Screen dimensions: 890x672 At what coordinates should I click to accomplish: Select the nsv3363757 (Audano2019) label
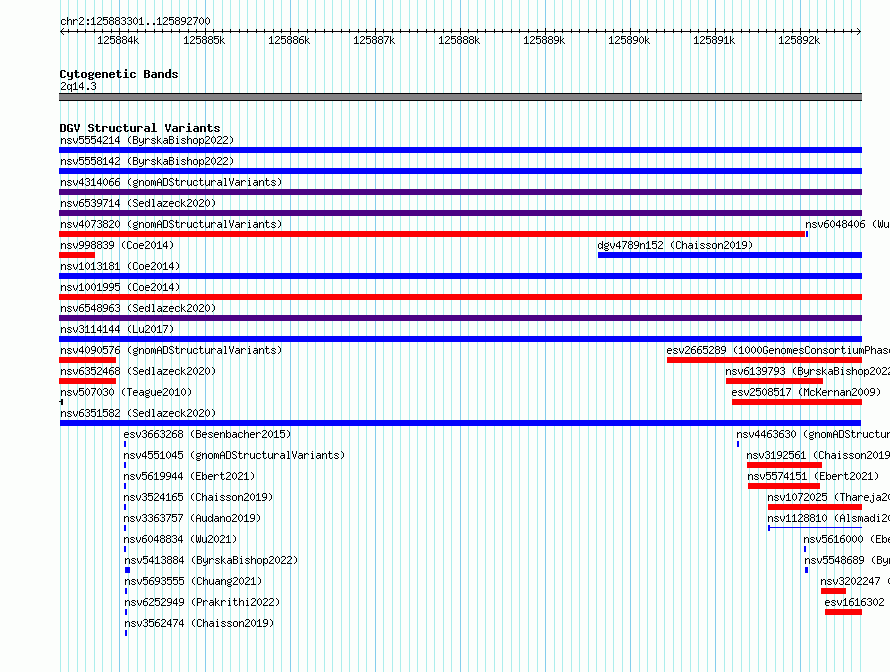point(192,518)
